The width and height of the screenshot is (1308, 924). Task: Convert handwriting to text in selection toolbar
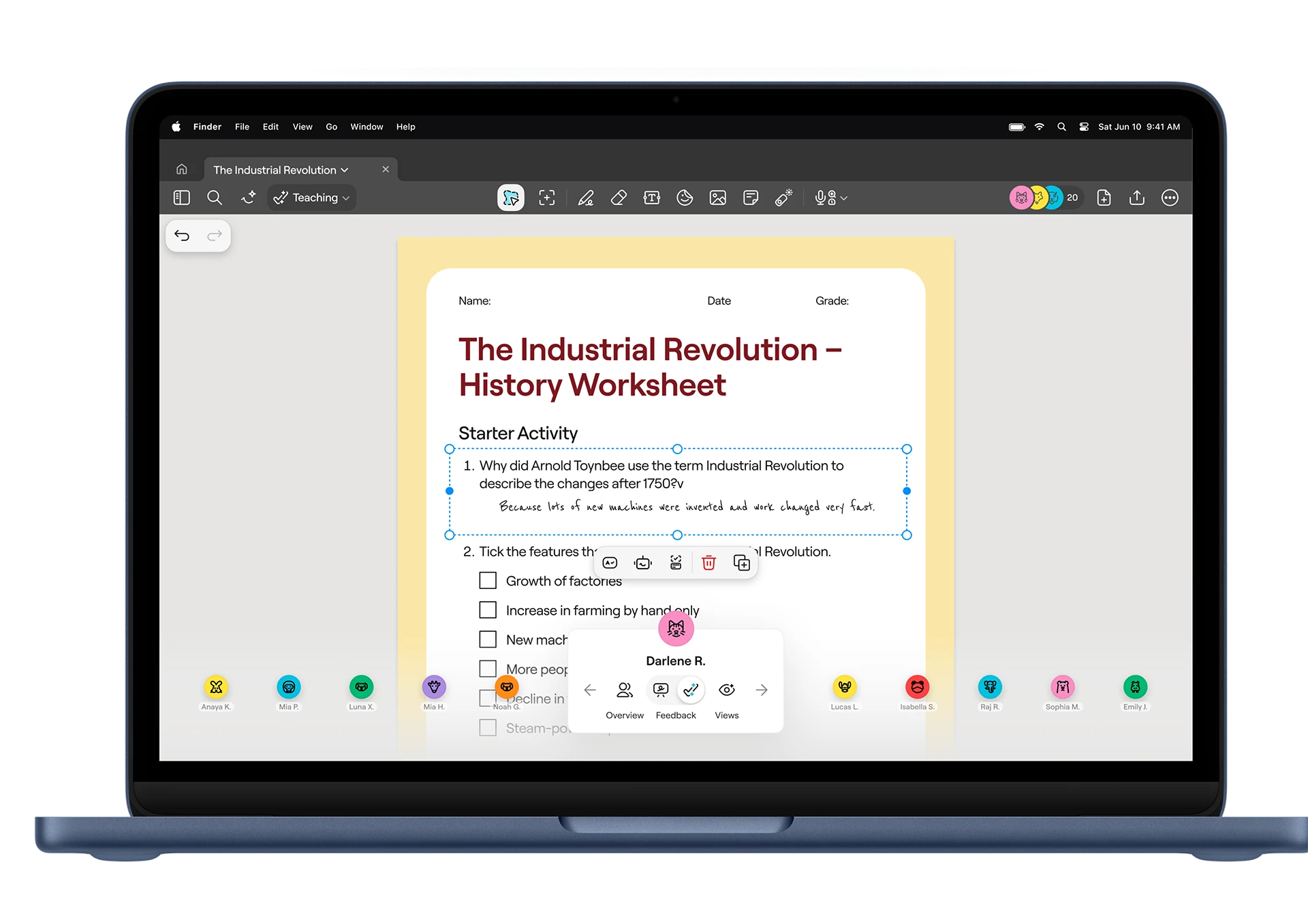[x=610, y=562]
